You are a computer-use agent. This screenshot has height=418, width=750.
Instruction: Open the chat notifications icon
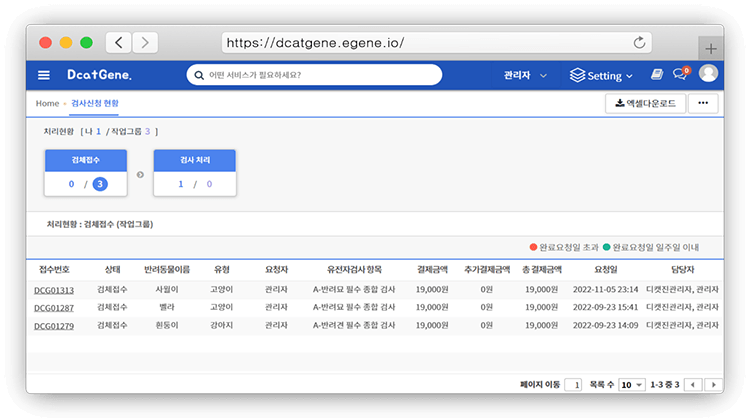coord(680,75)
